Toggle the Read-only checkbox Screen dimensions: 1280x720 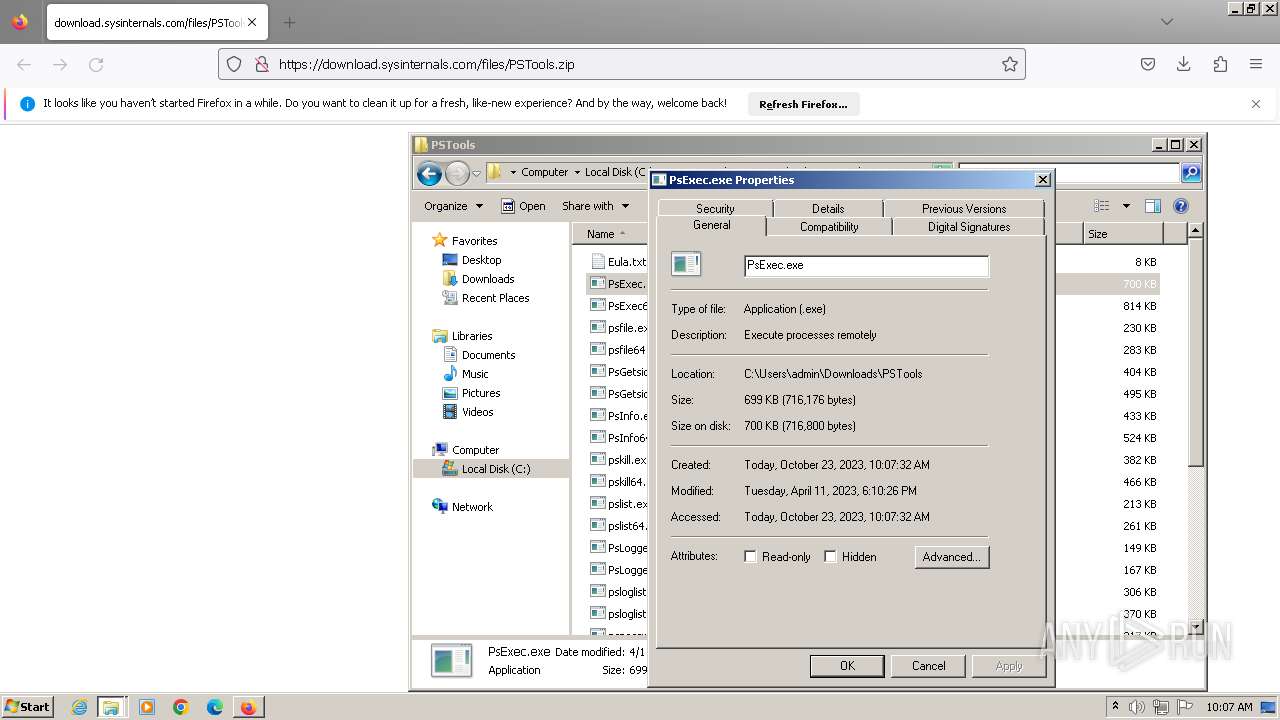[x=750, y=557]
